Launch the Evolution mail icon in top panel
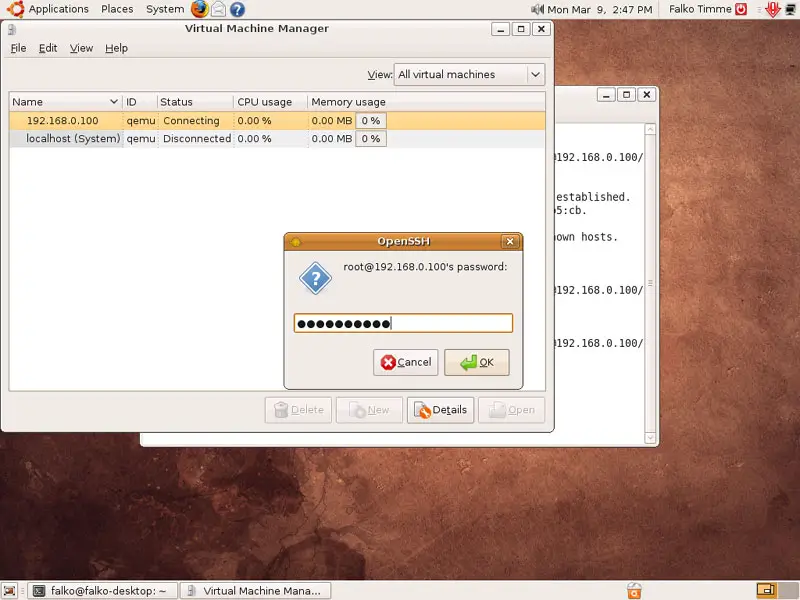 pyautogui.click(x=218, y=9)
